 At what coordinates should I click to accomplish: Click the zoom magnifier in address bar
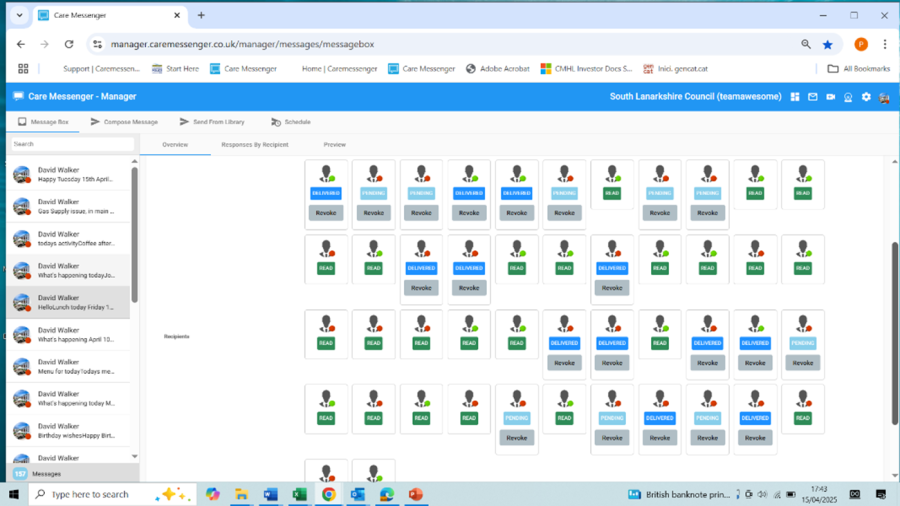(x=806, y=44)
